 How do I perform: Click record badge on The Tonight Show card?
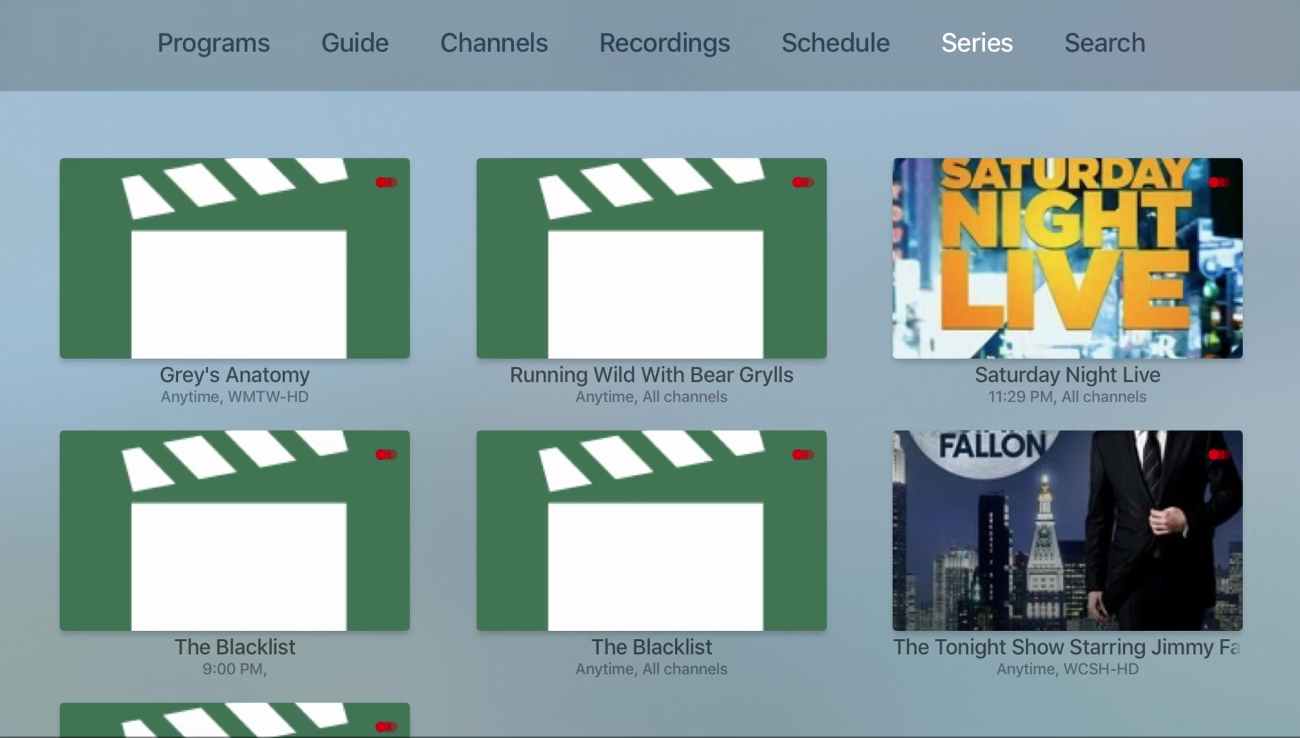[x=1219, y=455]
